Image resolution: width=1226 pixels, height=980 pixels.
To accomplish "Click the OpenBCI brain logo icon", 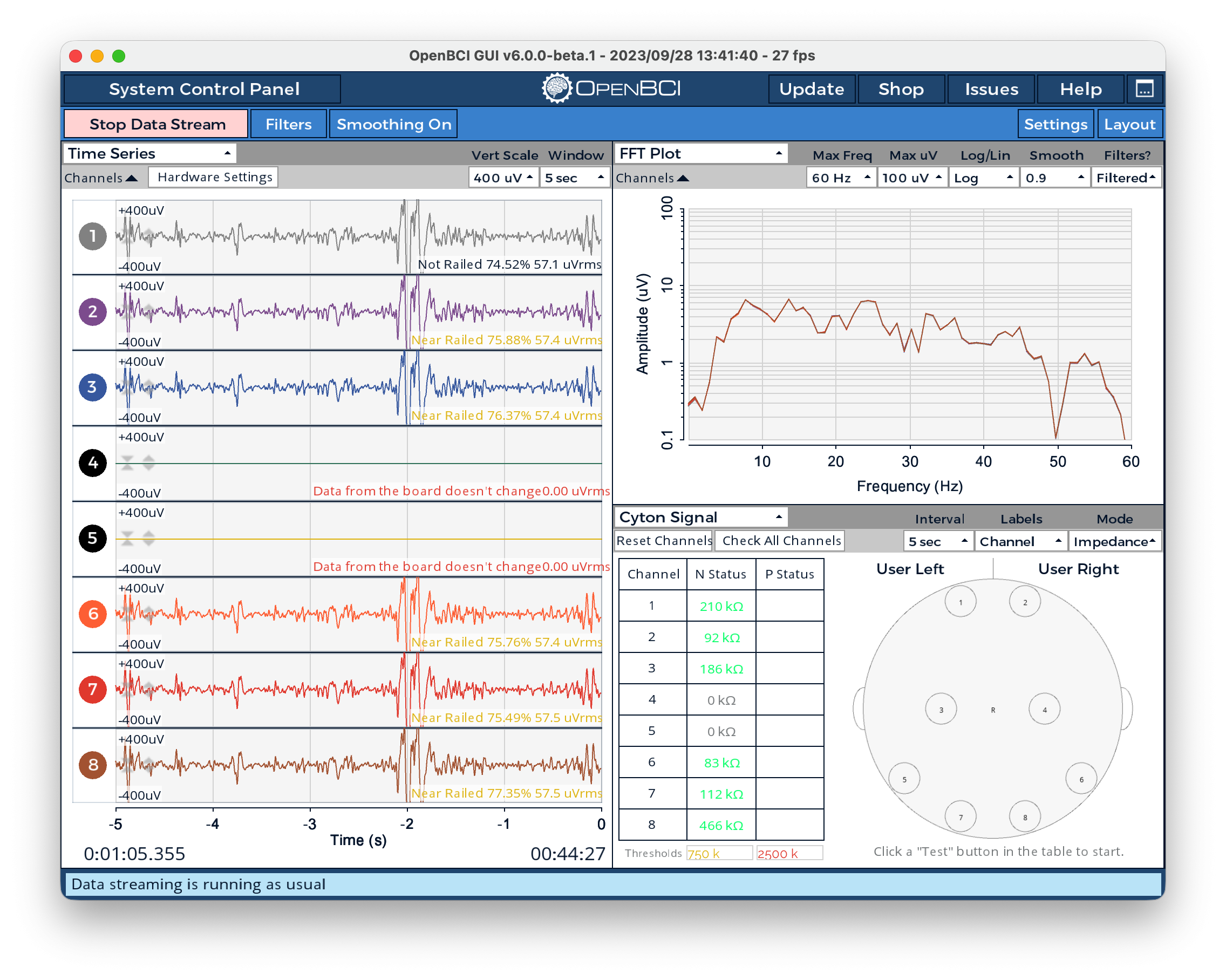I will coord(557,88).
